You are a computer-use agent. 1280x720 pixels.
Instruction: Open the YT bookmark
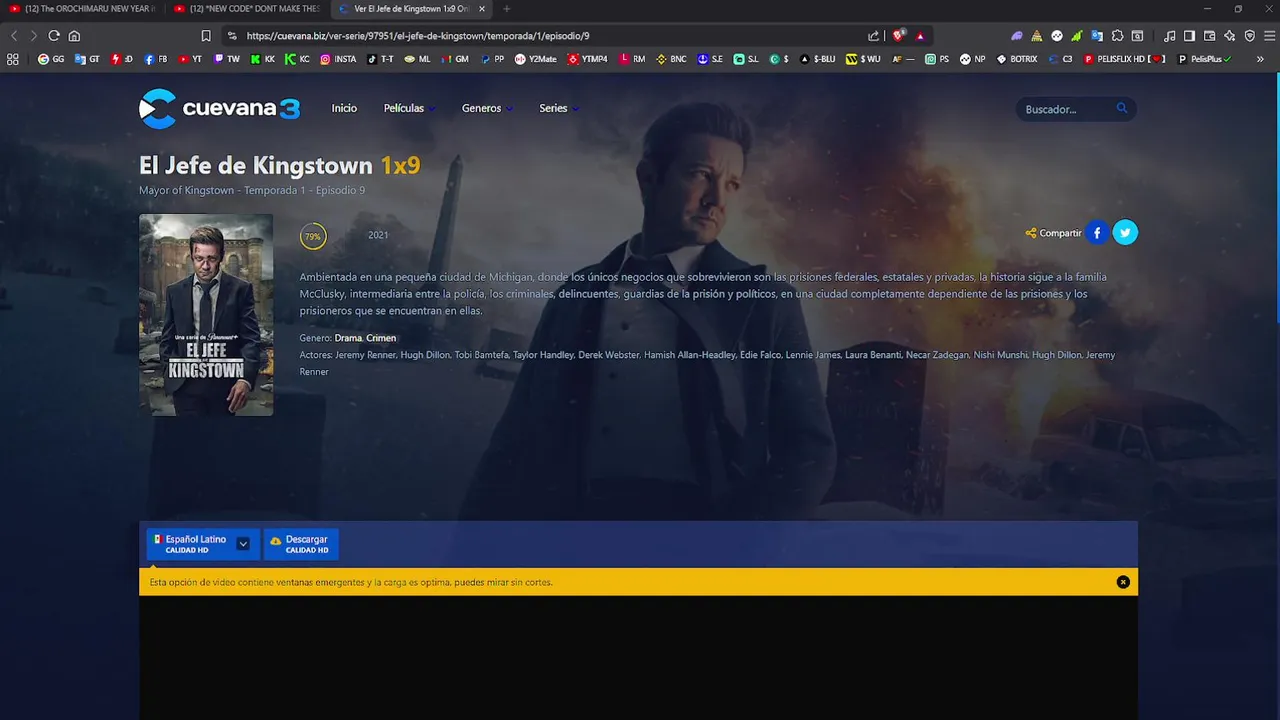(x=190, y=59)
